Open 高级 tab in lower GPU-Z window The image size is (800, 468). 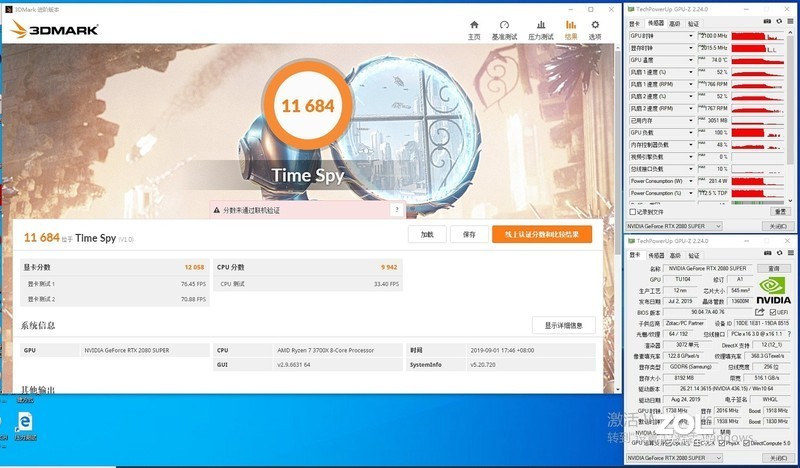pos(675,255)
